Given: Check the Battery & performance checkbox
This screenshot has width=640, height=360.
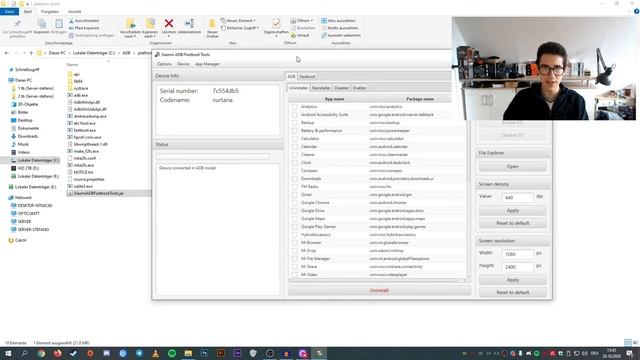Looking at the screenshot, I should tap(294, 131).
